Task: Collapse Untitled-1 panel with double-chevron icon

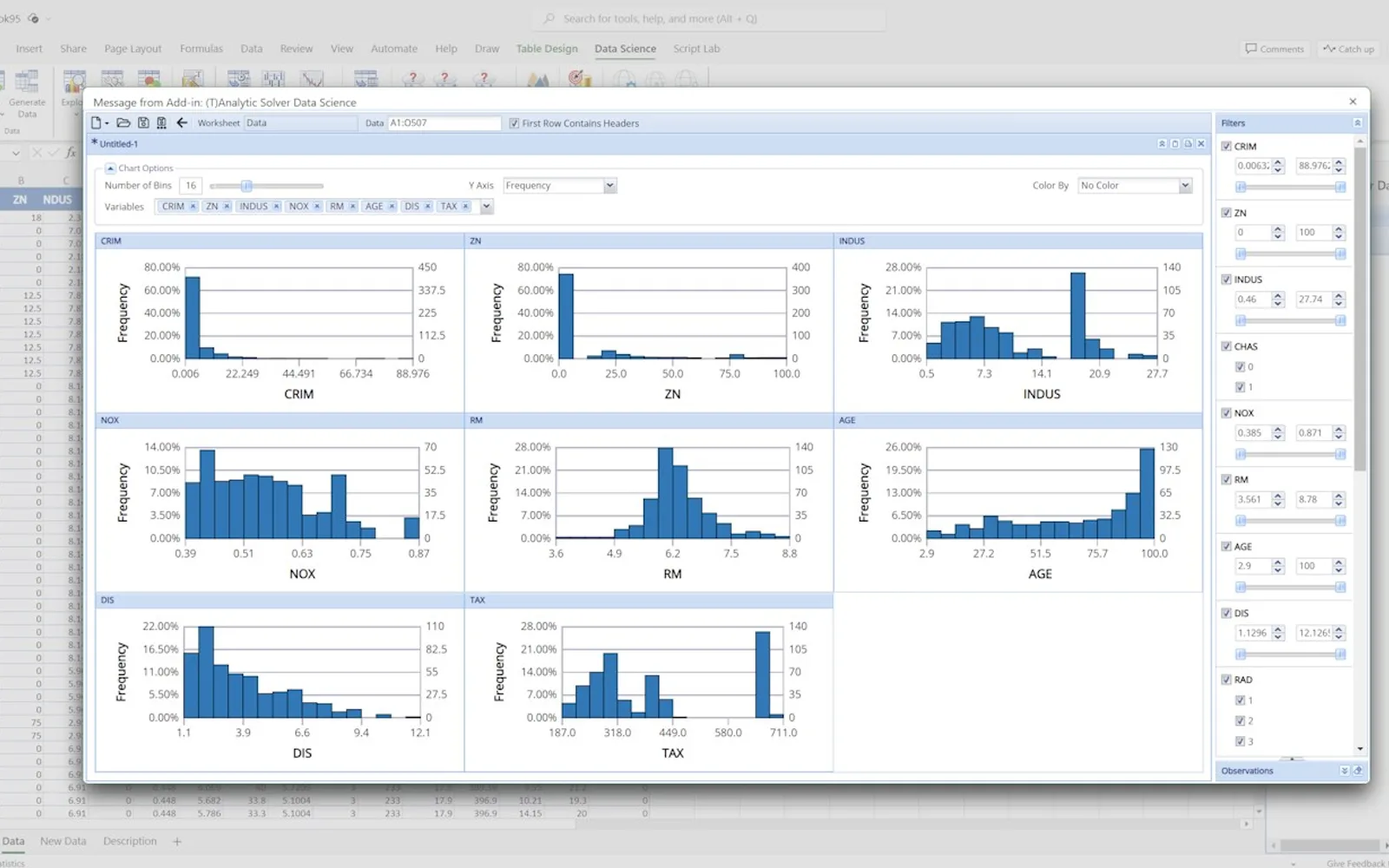Action: tap(1162, 144)
